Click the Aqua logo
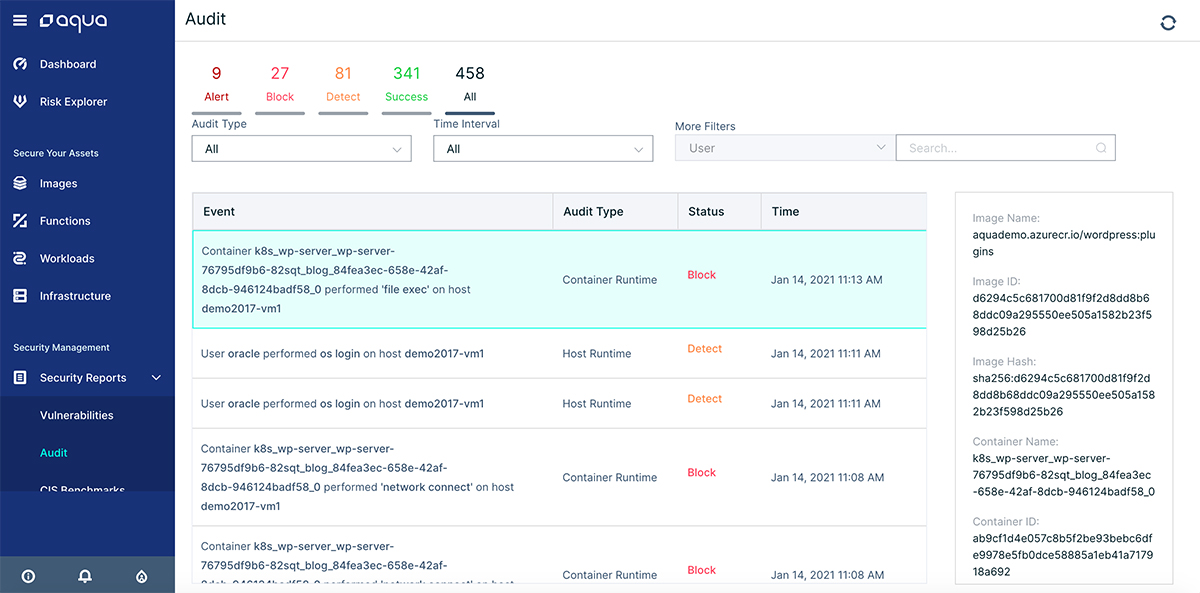This screenshot has height=593, width=1200. pos(71,20)
